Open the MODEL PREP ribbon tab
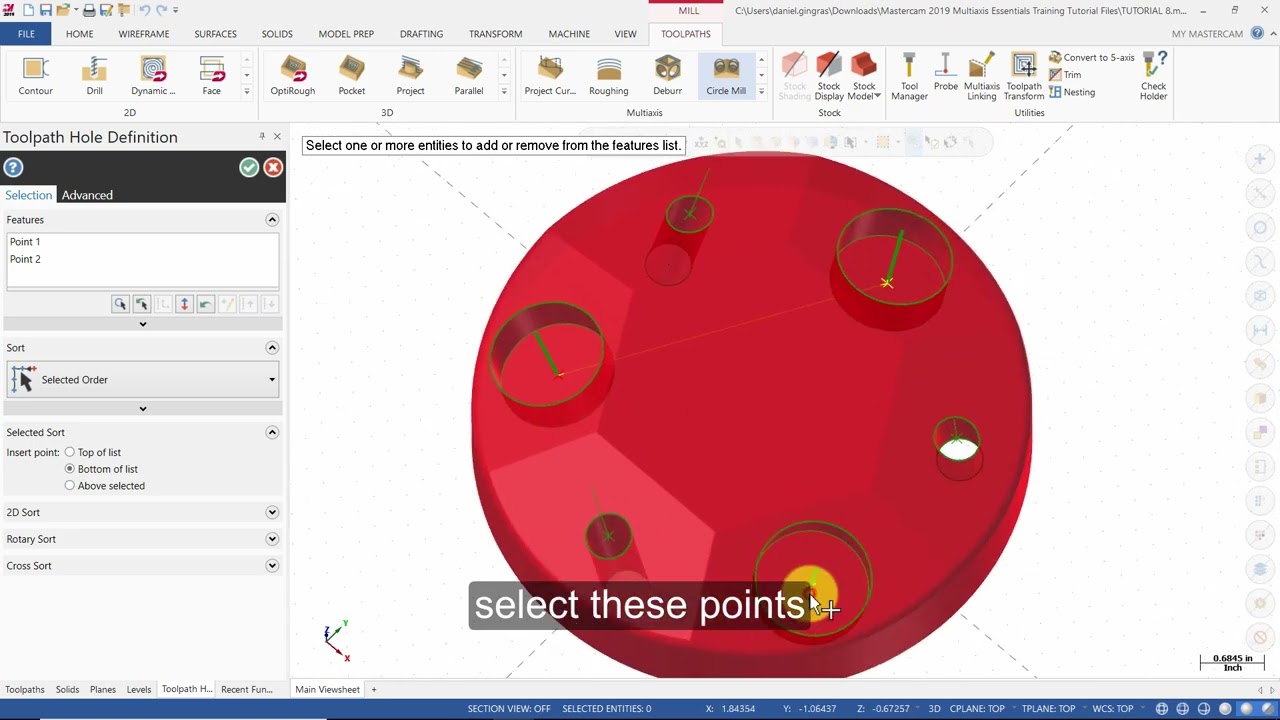 (346, 34)
